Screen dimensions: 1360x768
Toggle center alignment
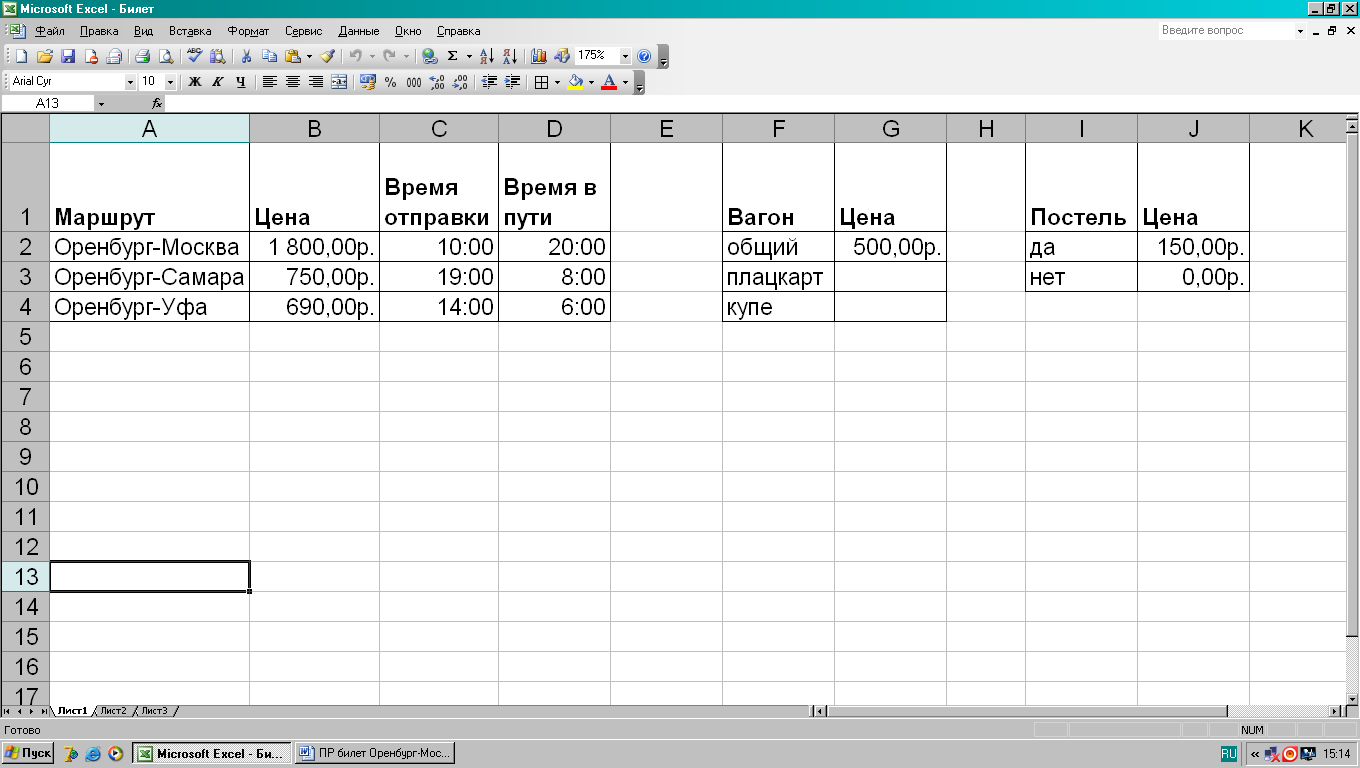click(293, 82)
